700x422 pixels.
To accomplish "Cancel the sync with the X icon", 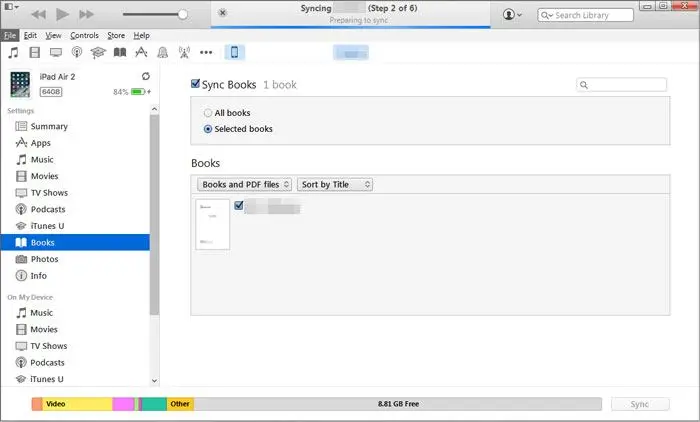I will tap(222, 13).
